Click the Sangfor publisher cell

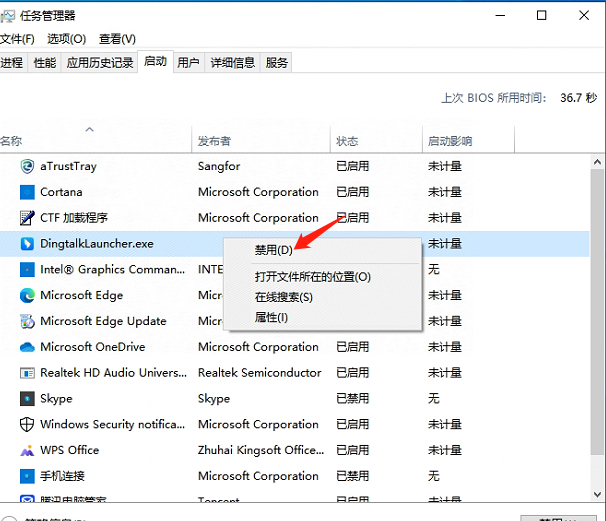point(219,167)
